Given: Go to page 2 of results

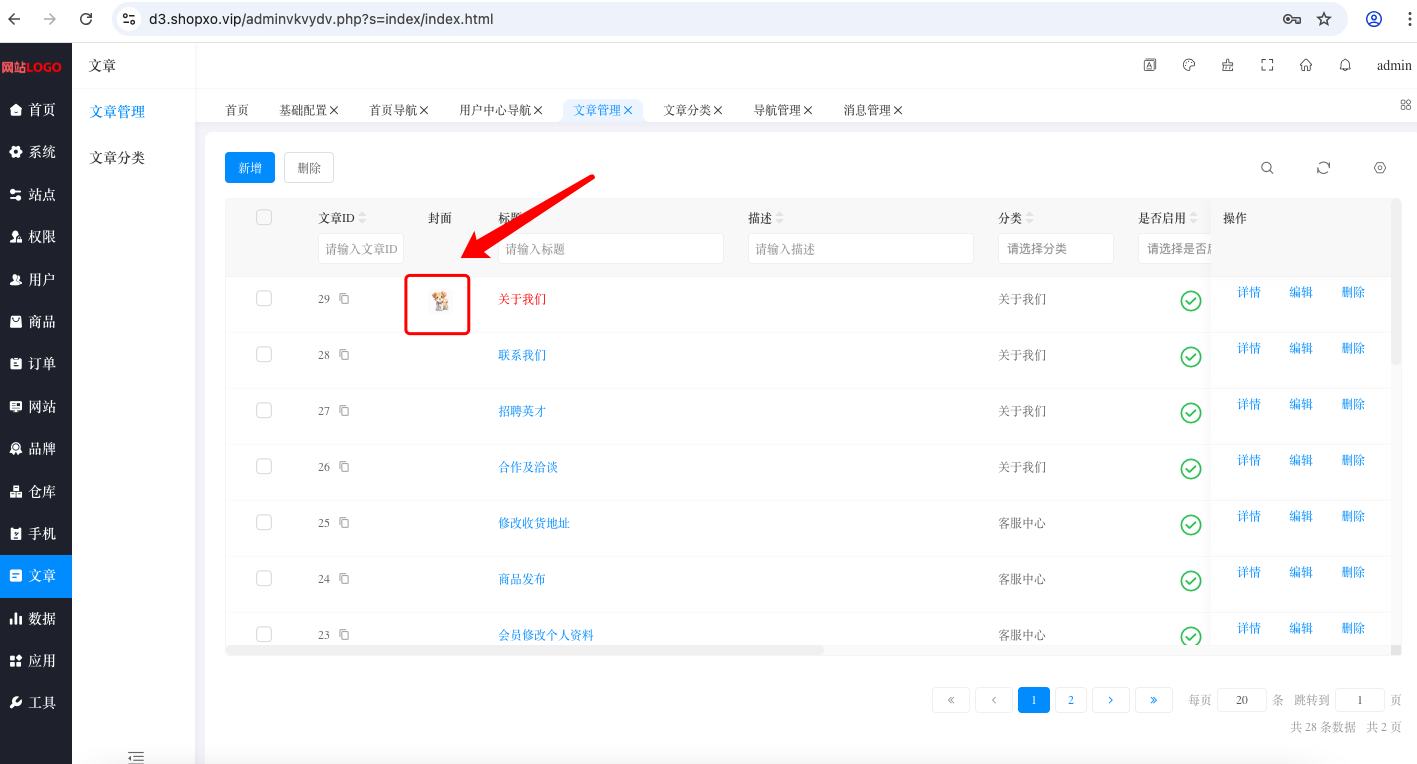Looking at the screenshot, I should [x=1071, y=700].
